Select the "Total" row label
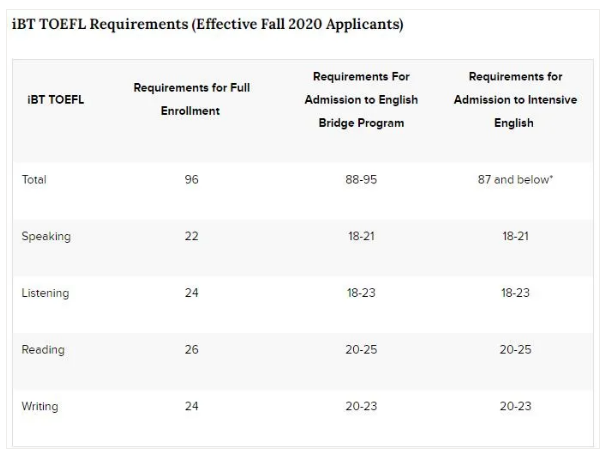Image resolution: width=606 pixels, height=454 pixels. 35,180
